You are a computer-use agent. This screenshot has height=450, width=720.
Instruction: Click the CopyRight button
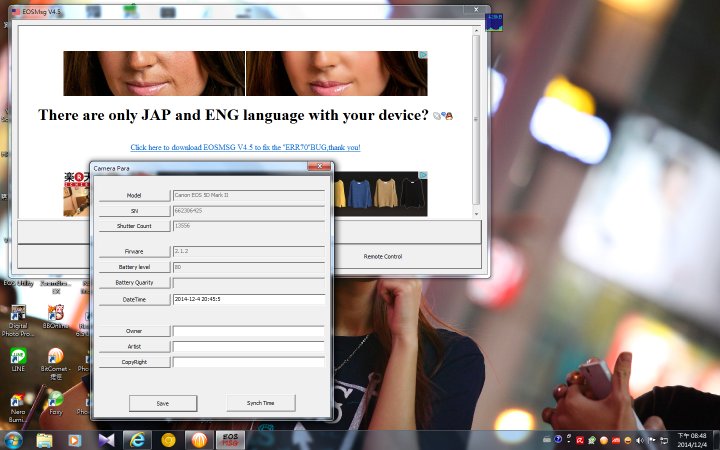click(x=134, y=362)
